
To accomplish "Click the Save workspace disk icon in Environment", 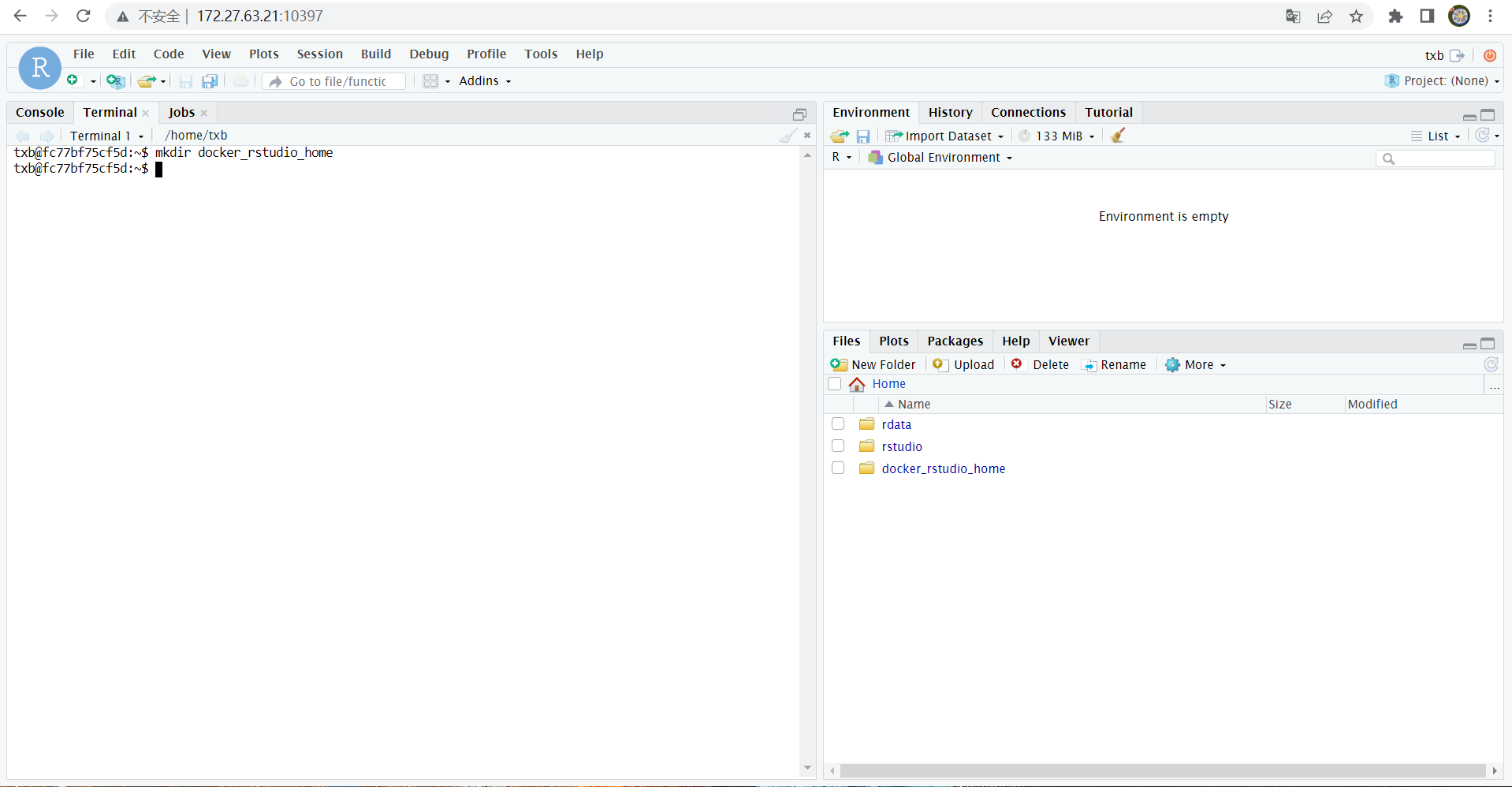I will [x=863, y=136].
